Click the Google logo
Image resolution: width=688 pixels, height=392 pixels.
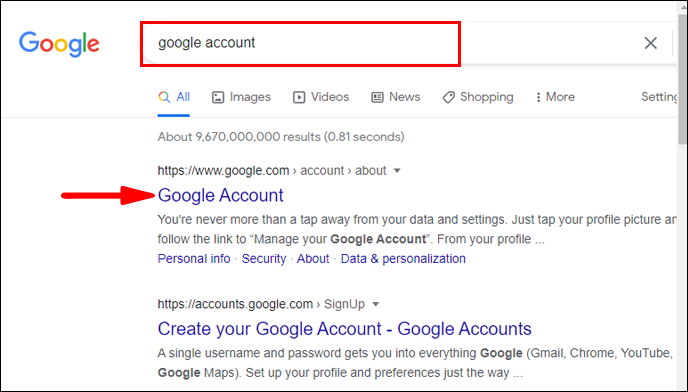(59, 44)
